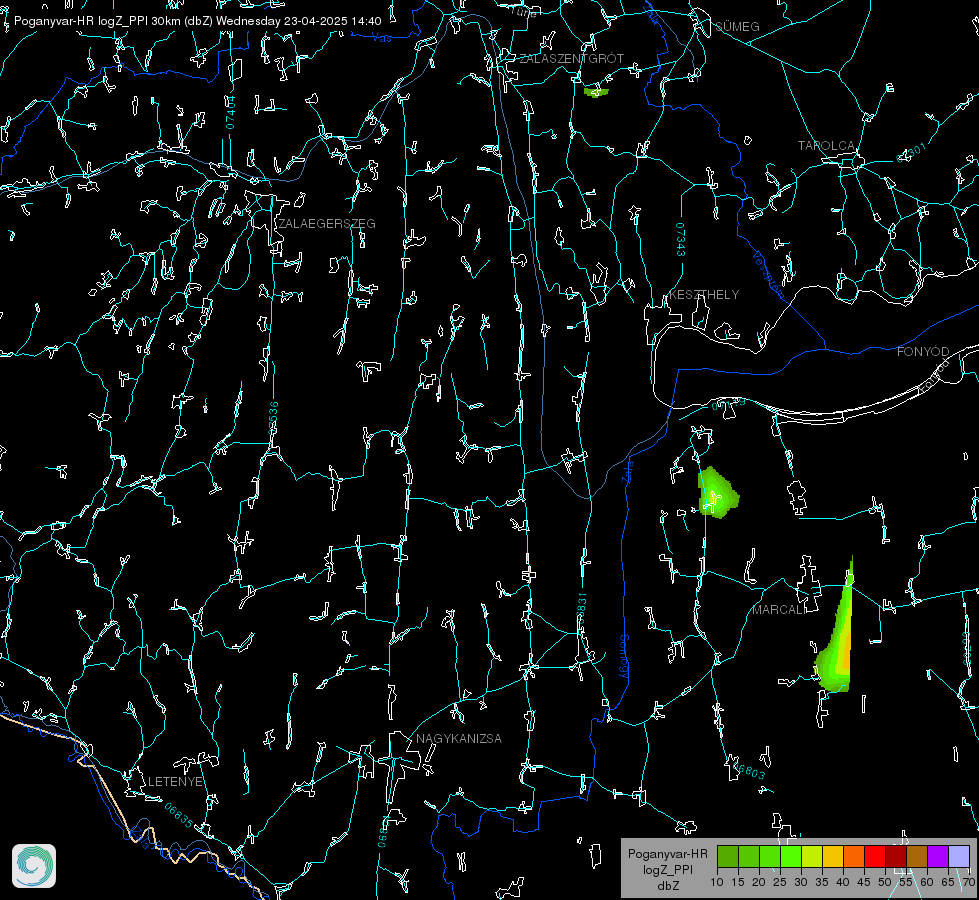Select the 15–20 dBZ green legend swatch

point(749,856)
